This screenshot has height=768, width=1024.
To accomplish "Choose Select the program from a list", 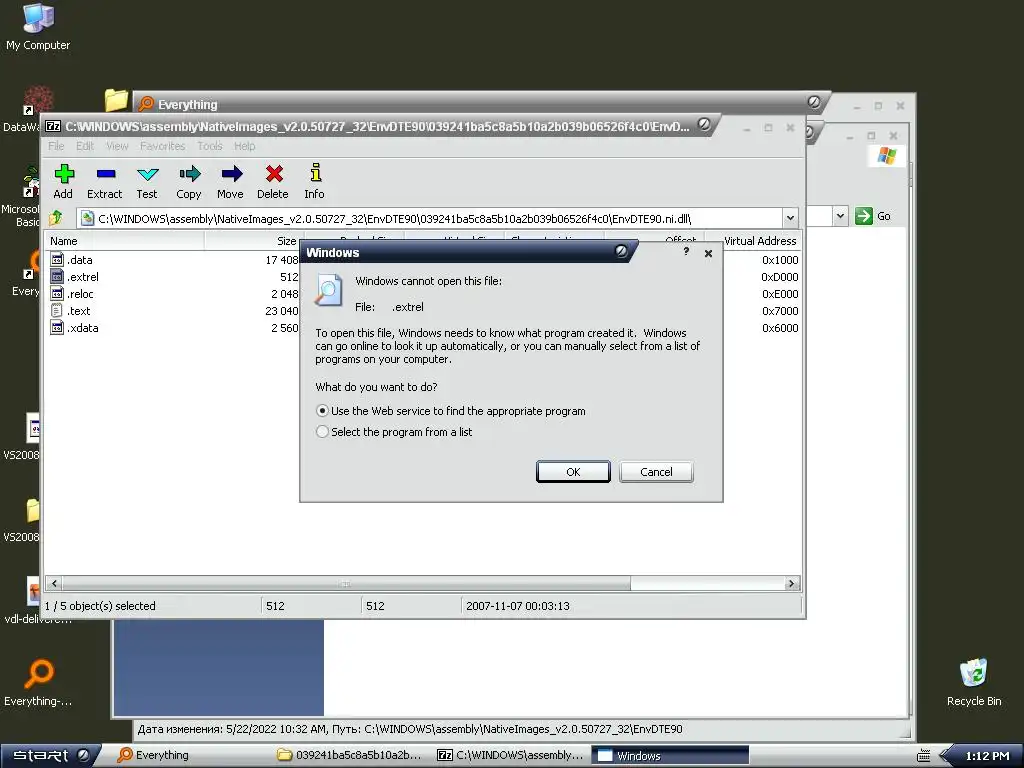I will click(322, 432).
